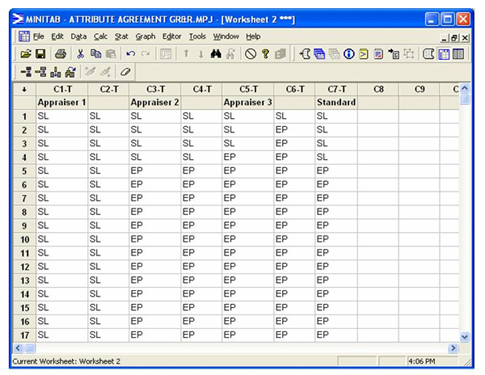
Task: Open the Data menu
Action: 79,36
